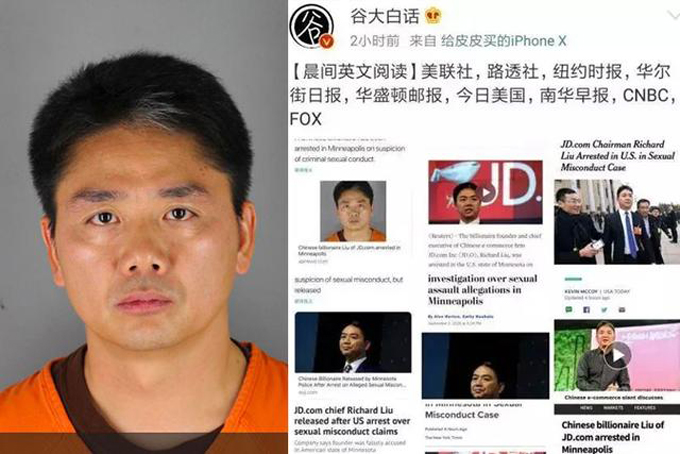Open the 谷大白话 username link
Viewport: 680px width, 454px height.
point(384,16)
